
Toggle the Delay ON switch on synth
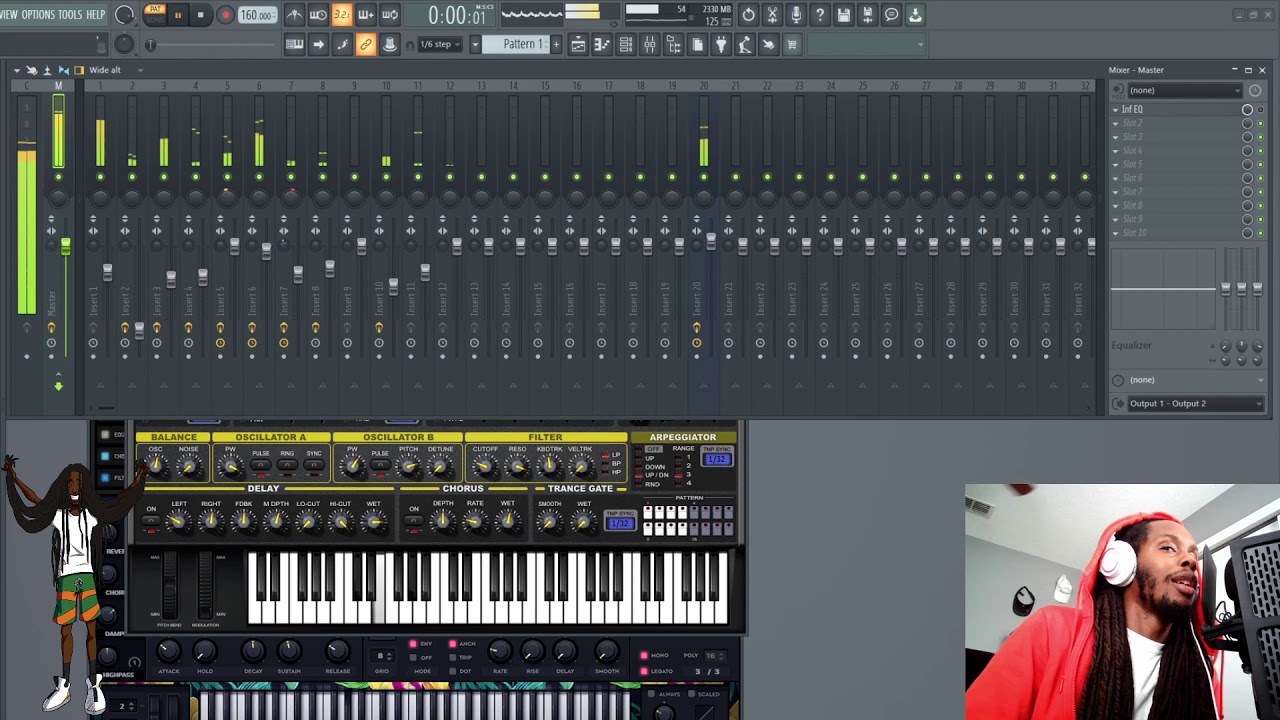click(x=152, y=522)
